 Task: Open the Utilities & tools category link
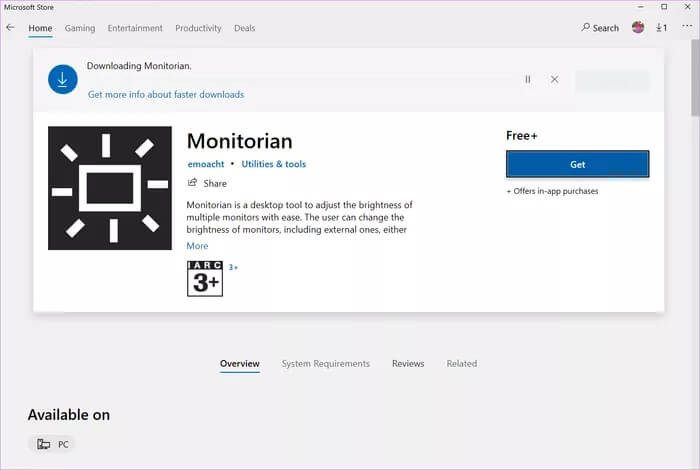[274, 164]
